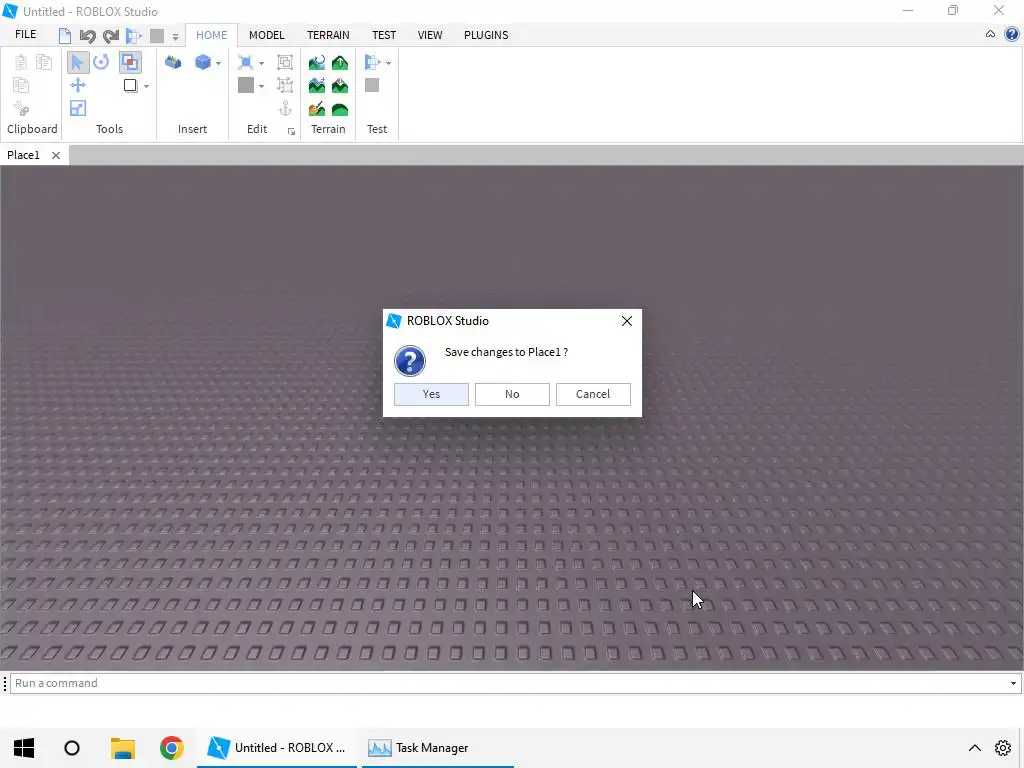Click the Cut scissors icon
Viewport: 1024px width, 768px height.
(x=21, y=108)
